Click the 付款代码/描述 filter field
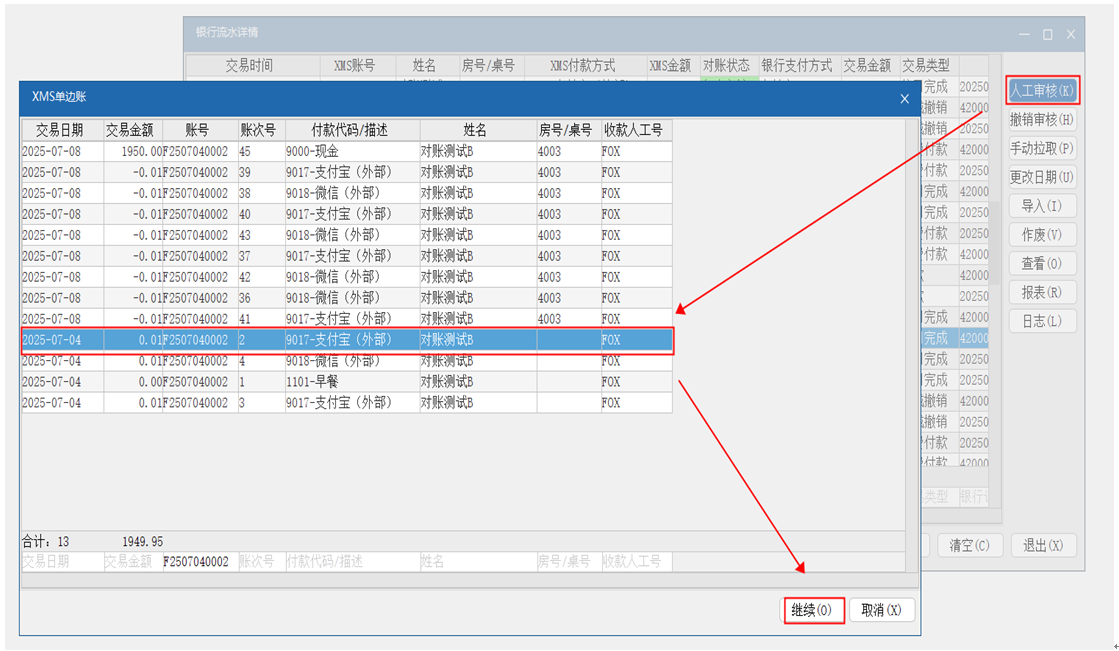This screenshot has height=651, width=1119. 352,562
